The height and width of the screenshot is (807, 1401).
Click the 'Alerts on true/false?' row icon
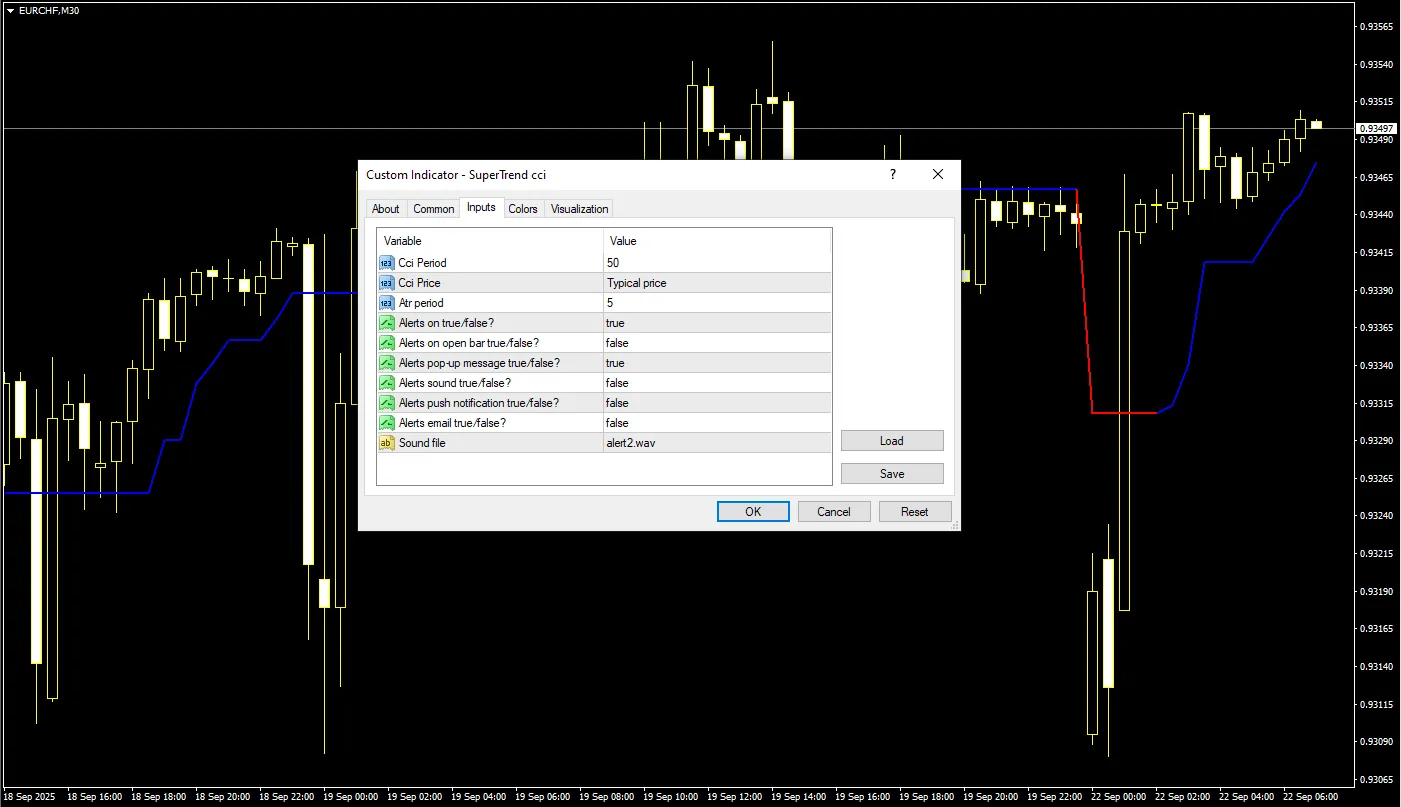(387, 323)
